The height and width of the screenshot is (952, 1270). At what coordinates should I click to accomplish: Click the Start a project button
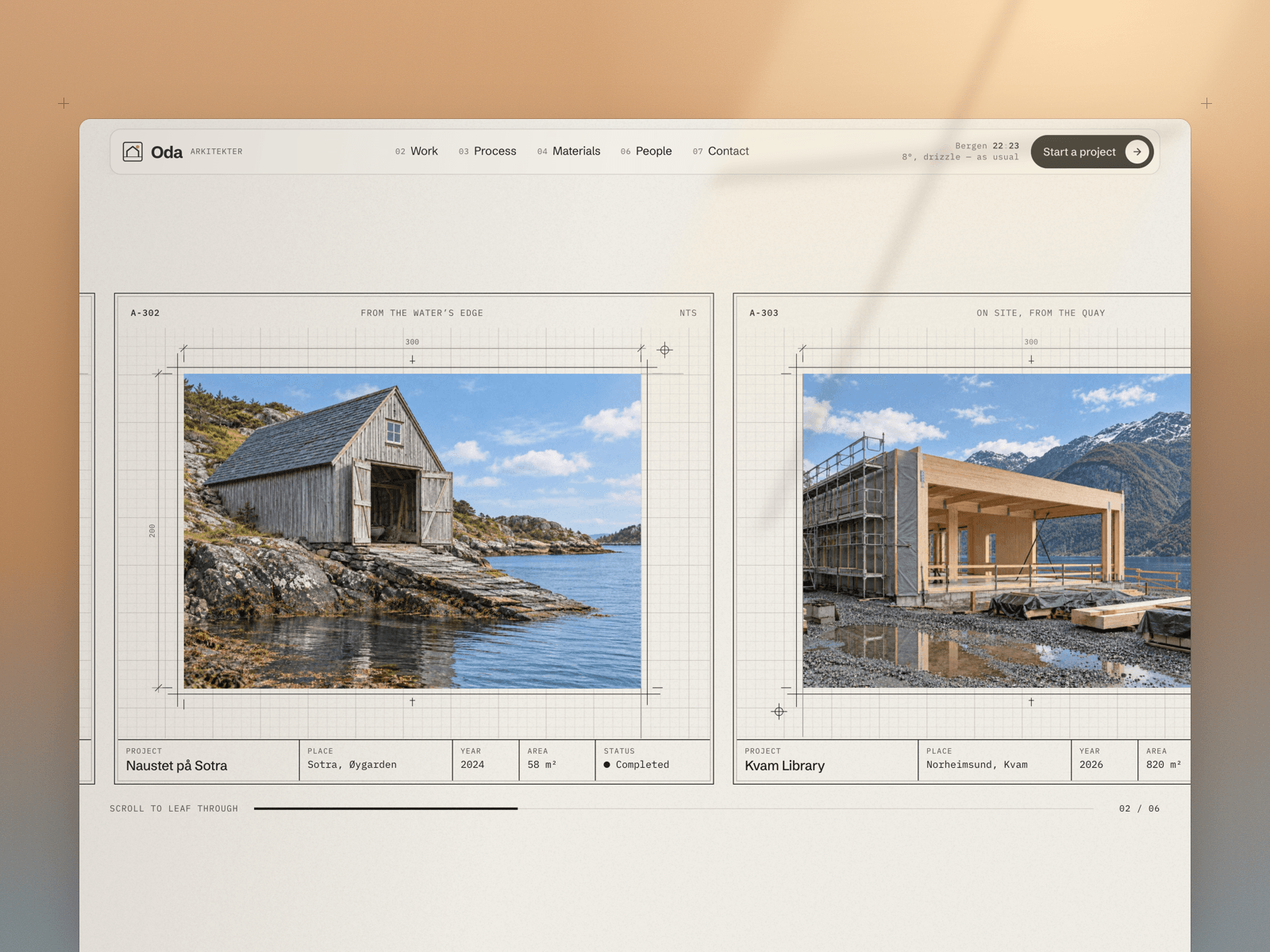1092,152
